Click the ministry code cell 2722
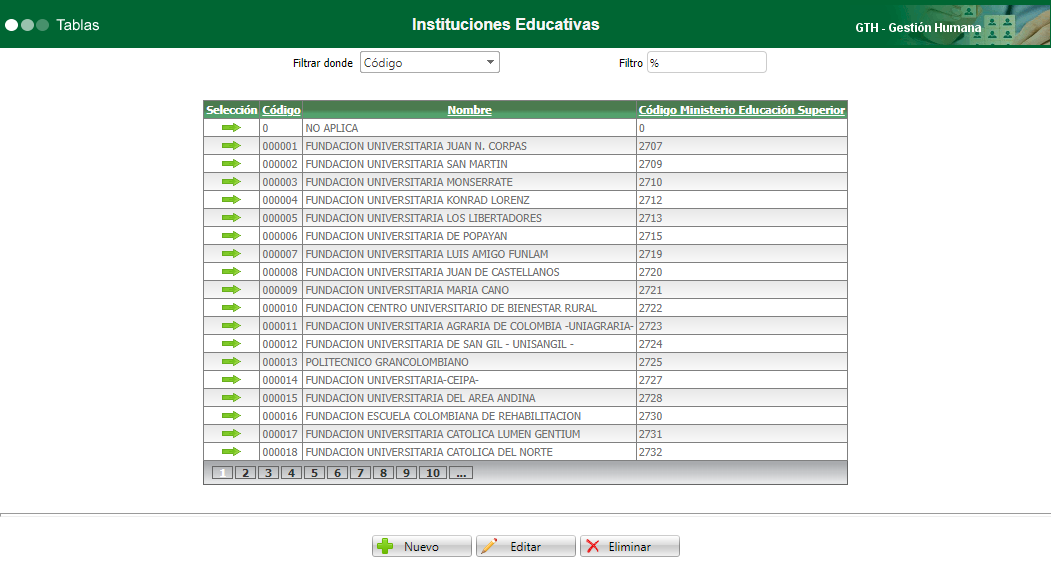Image resolution: width=1051 pixels, height=565 pixels. (741, 308)
